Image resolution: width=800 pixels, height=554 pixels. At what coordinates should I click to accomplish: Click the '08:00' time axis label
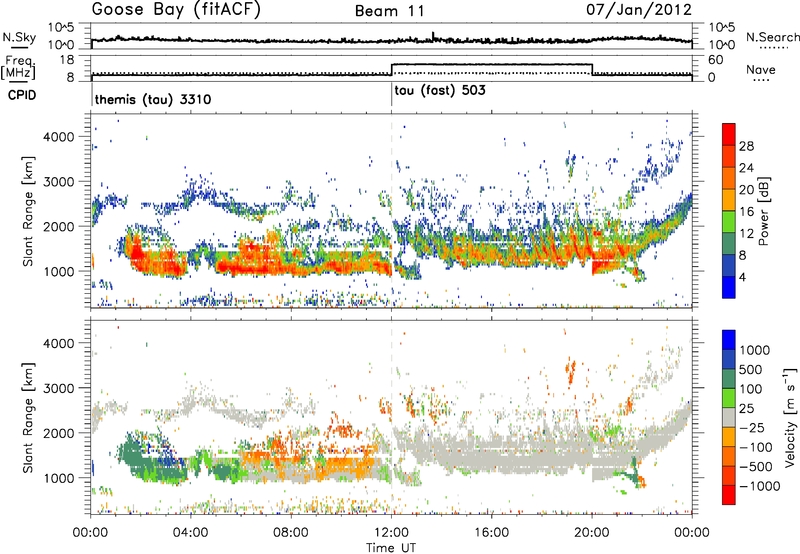pos(291,533)
